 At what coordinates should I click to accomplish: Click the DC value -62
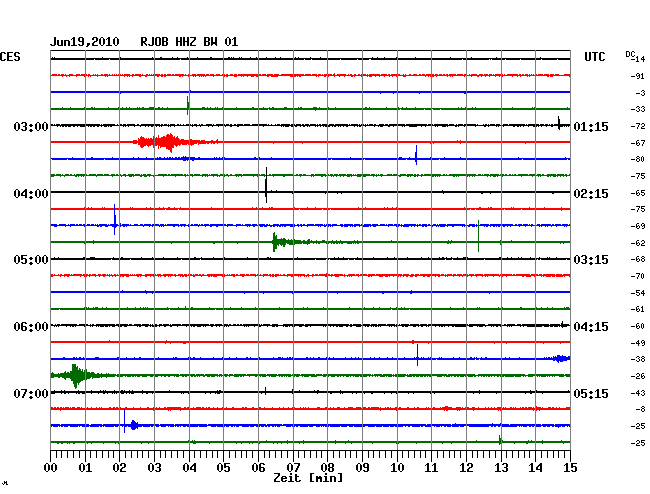click(x=638, y=243)
